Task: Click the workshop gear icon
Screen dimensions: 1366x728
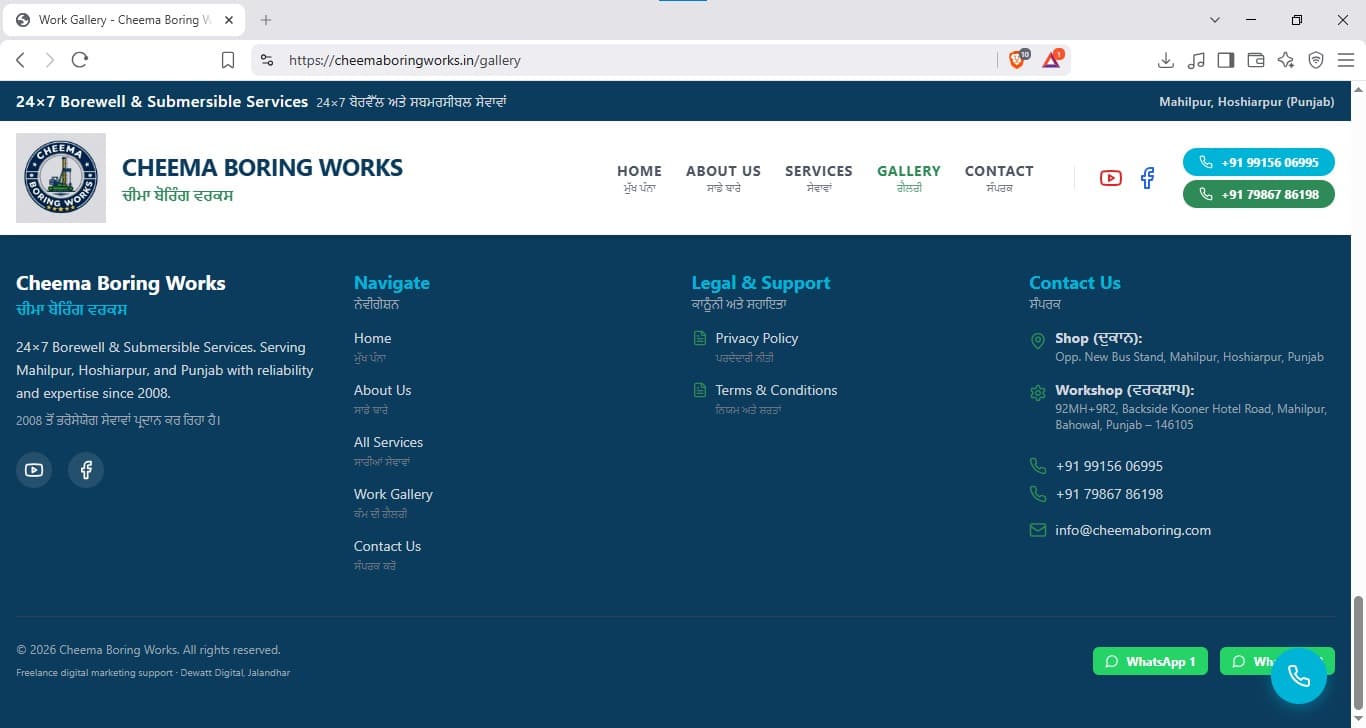Action: pyautogui.click(x=1038, y=393)
